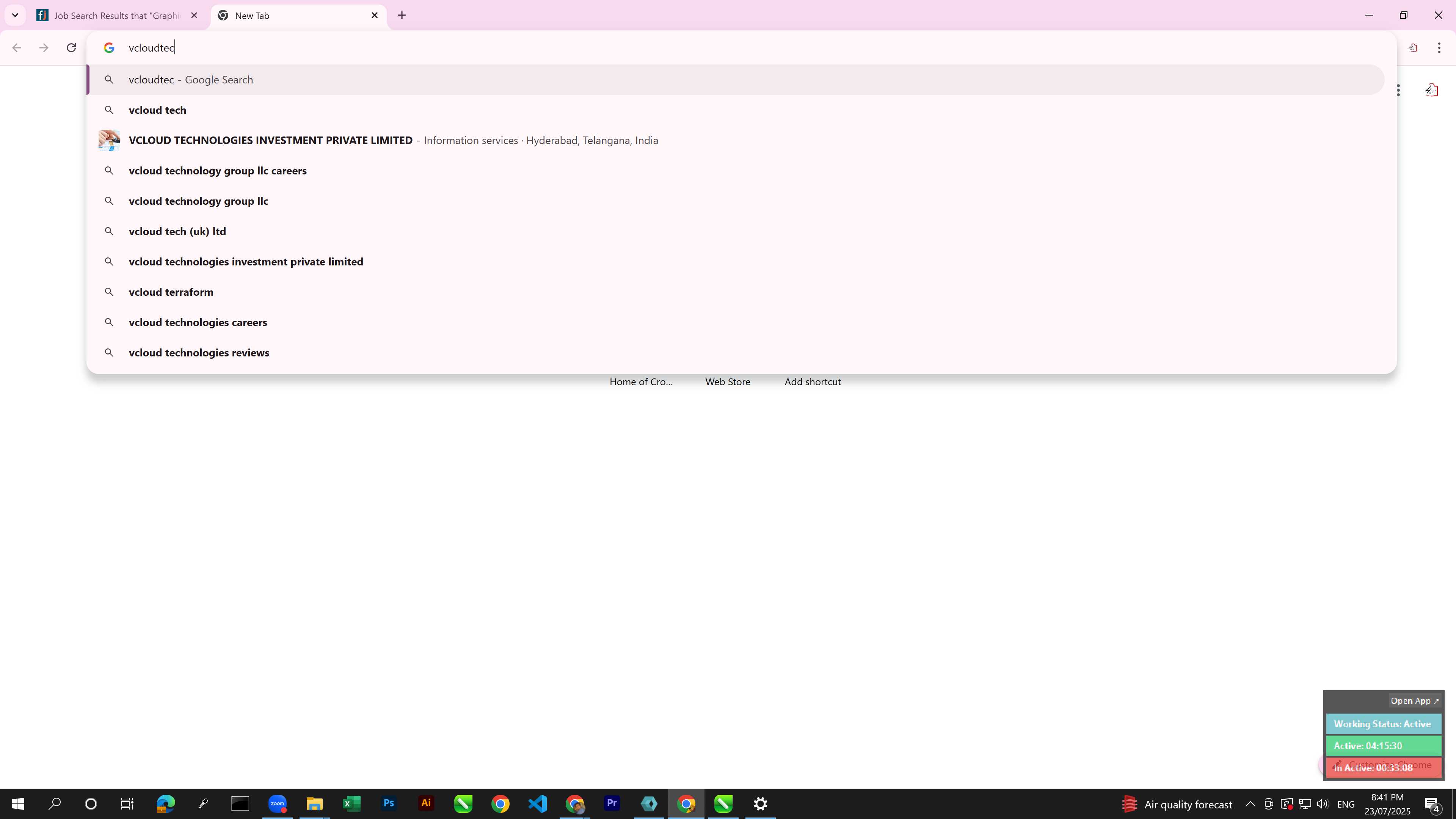The width and height of the screenshot is (1456, 819).
Task: Open Cortana circle icon in taskbar
Action: click(x=91, y=804)
